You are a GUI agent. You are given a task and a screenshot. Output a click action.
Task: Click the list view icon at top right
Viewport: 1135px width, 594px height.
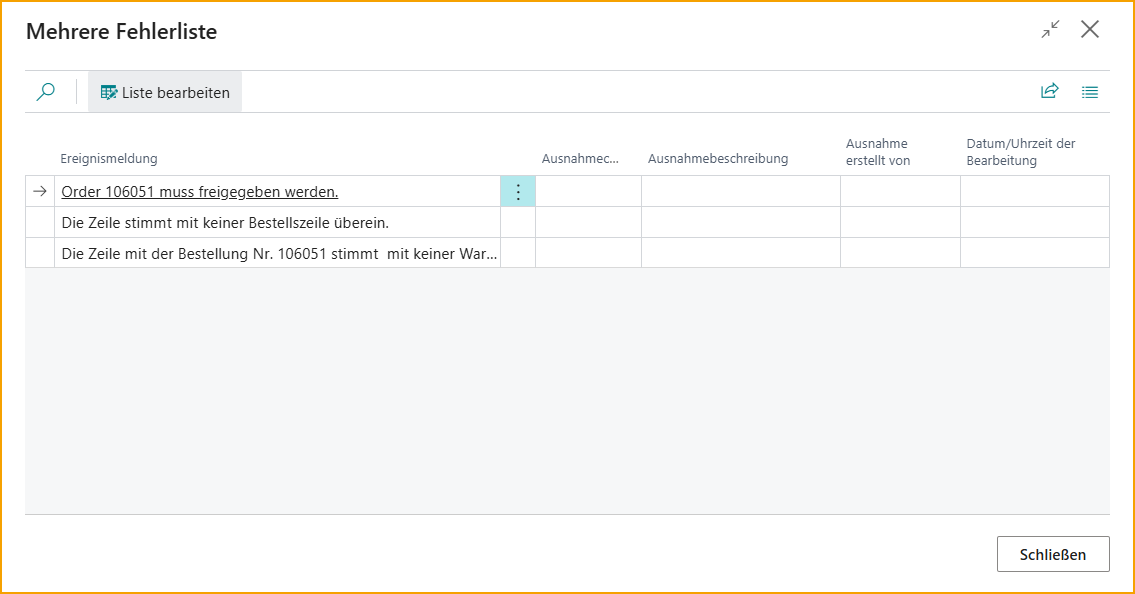[x=1090, y=92]
